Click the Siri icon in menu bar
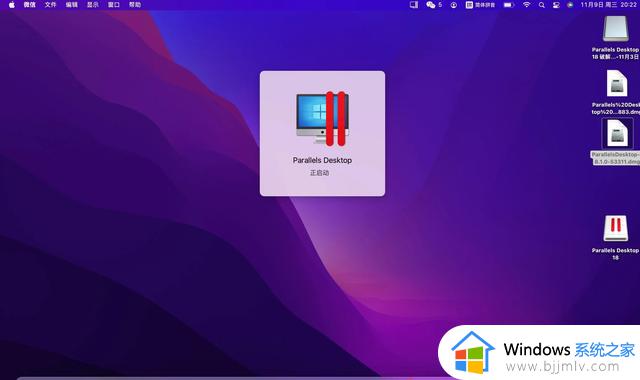This screenshot has width=640, height=380. pyautogui.click(x=570, y=5)
